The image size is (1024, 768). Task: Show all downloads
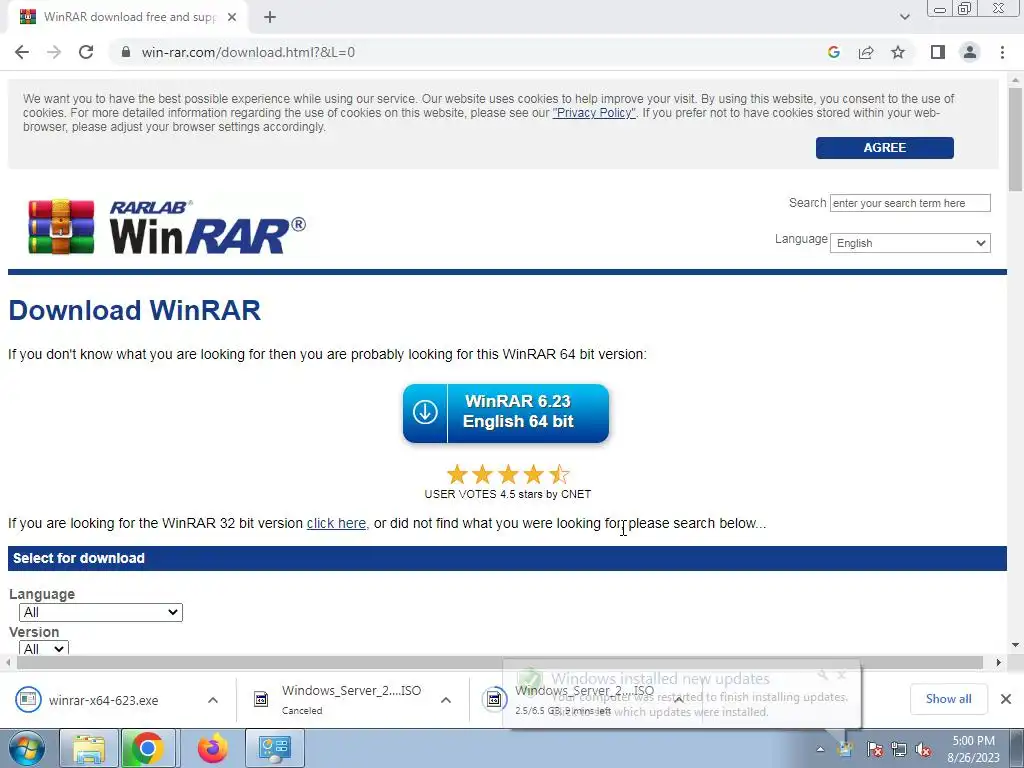(x=948, y=699)
